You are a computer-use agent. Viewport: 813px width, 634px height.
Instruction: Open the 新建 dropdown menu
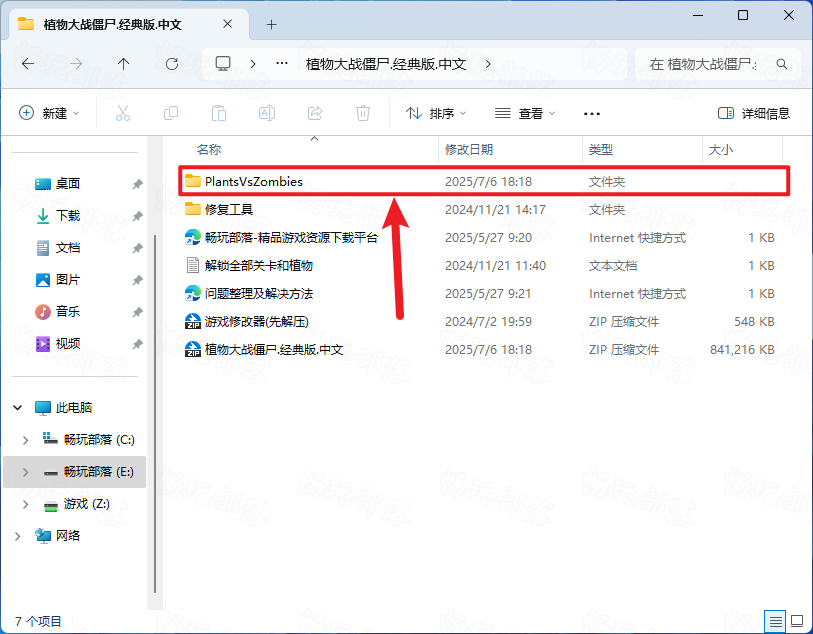point(49,113)
